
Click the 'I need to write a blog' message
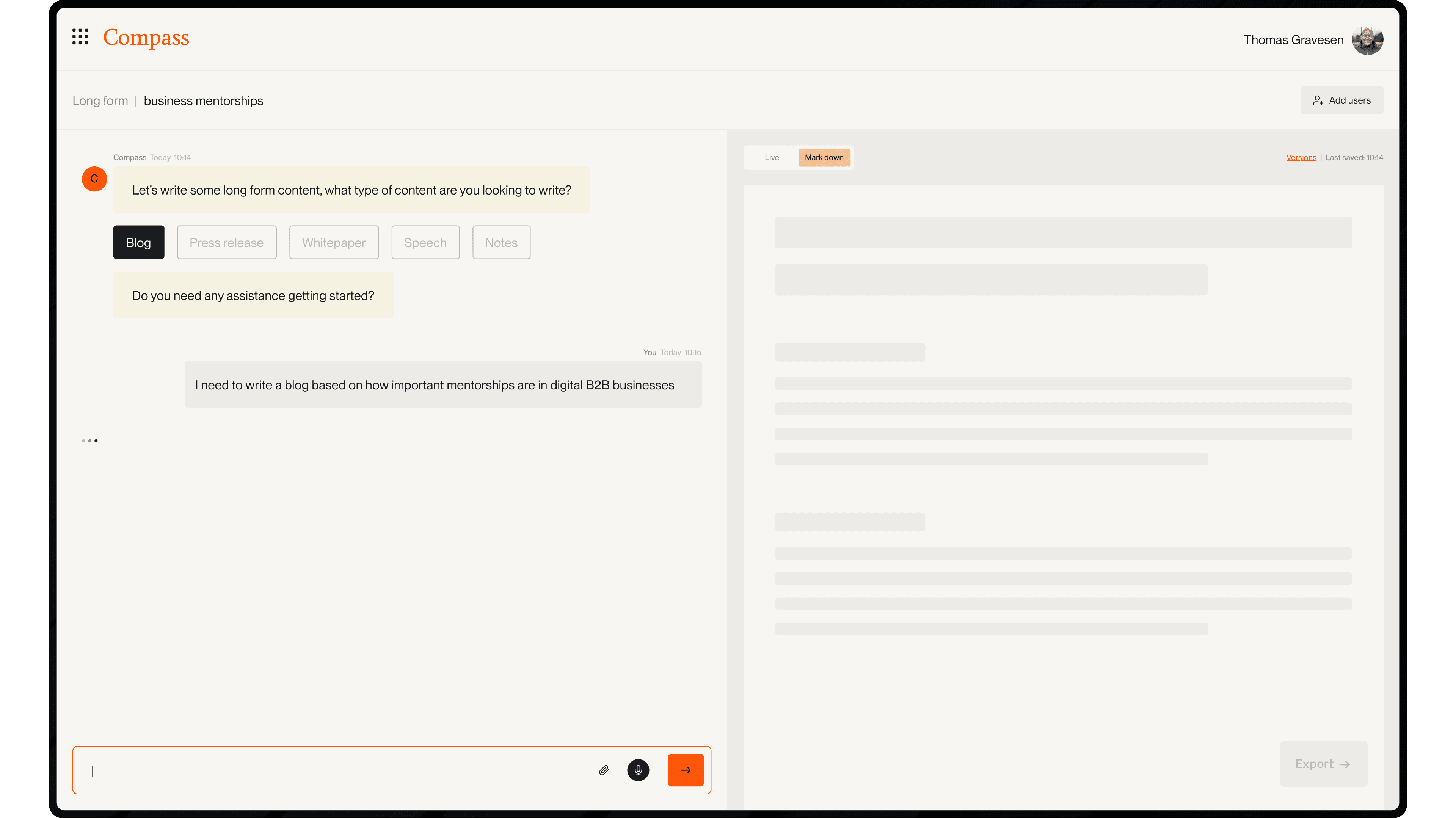pos(443,385)
